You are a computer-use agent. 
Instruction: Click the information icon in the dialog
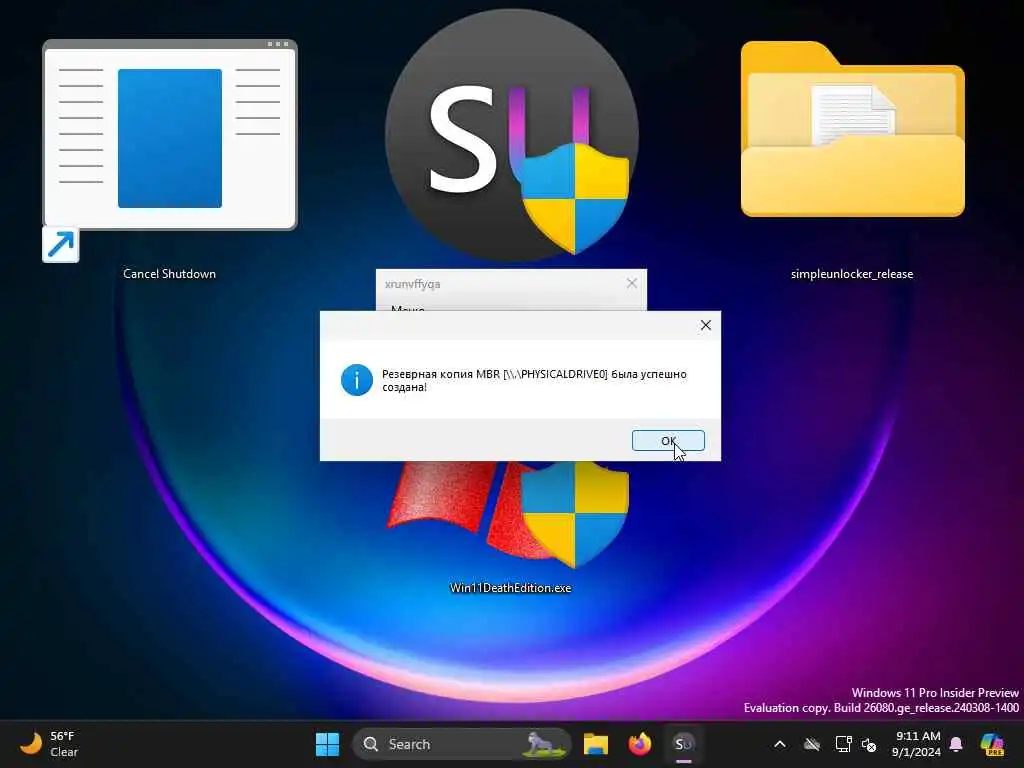(x=357, y=380)
